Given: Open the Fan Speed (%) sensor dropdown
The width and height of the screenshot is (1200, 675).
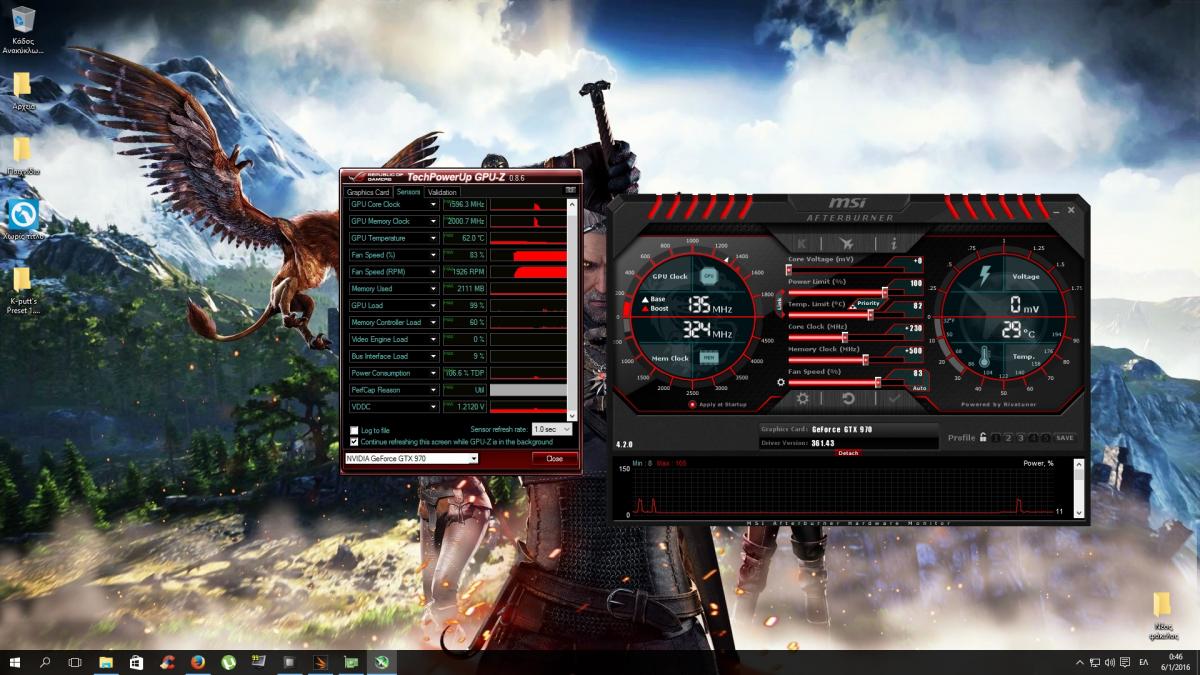Looking at the screenshot, I should [x=433, y=255].
